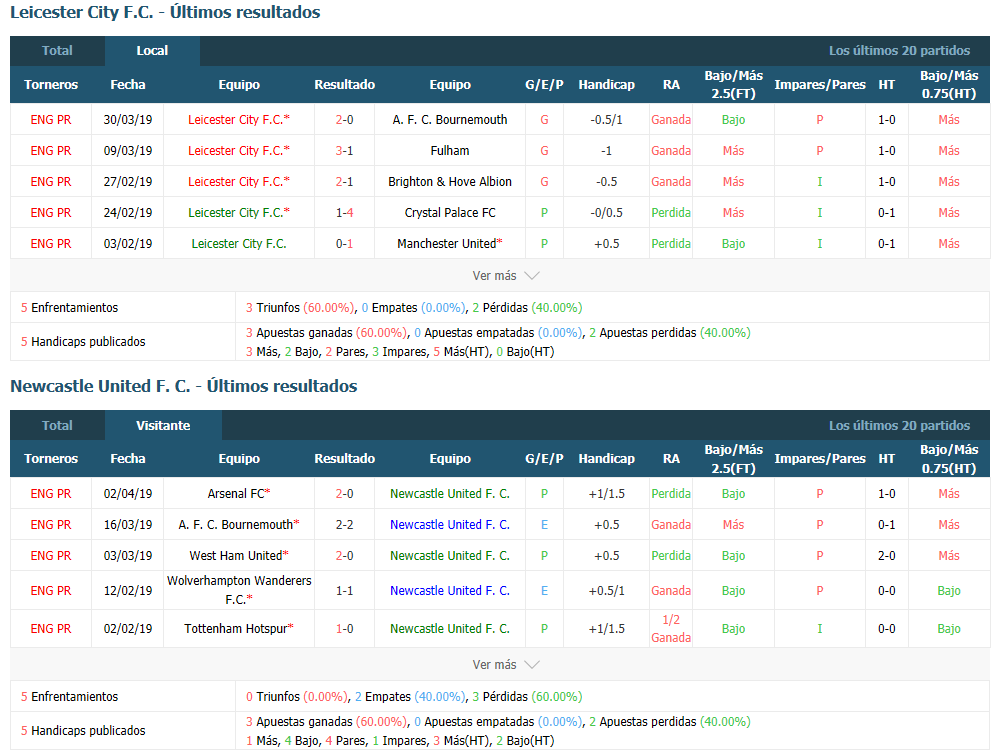Switch to Total tab in Newcastle table
999x751 pixels.
coord(57,426)
